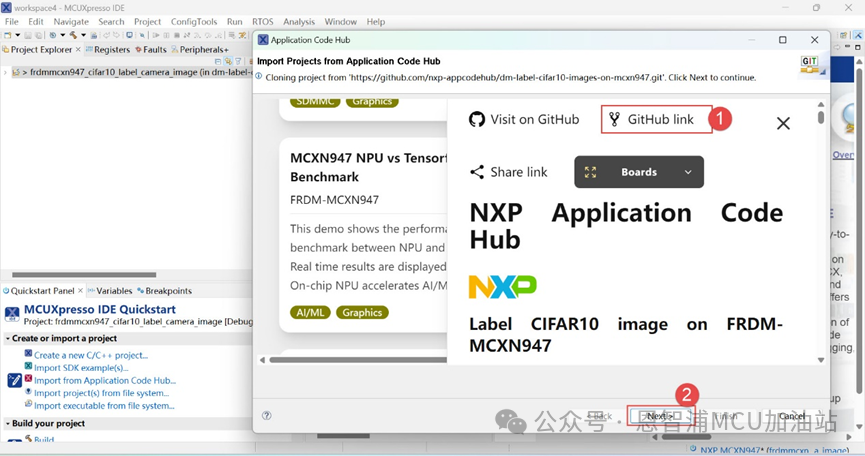865x456 pixels.
Task: Switch to the Breakpoints tab
Action: [164, 291]
